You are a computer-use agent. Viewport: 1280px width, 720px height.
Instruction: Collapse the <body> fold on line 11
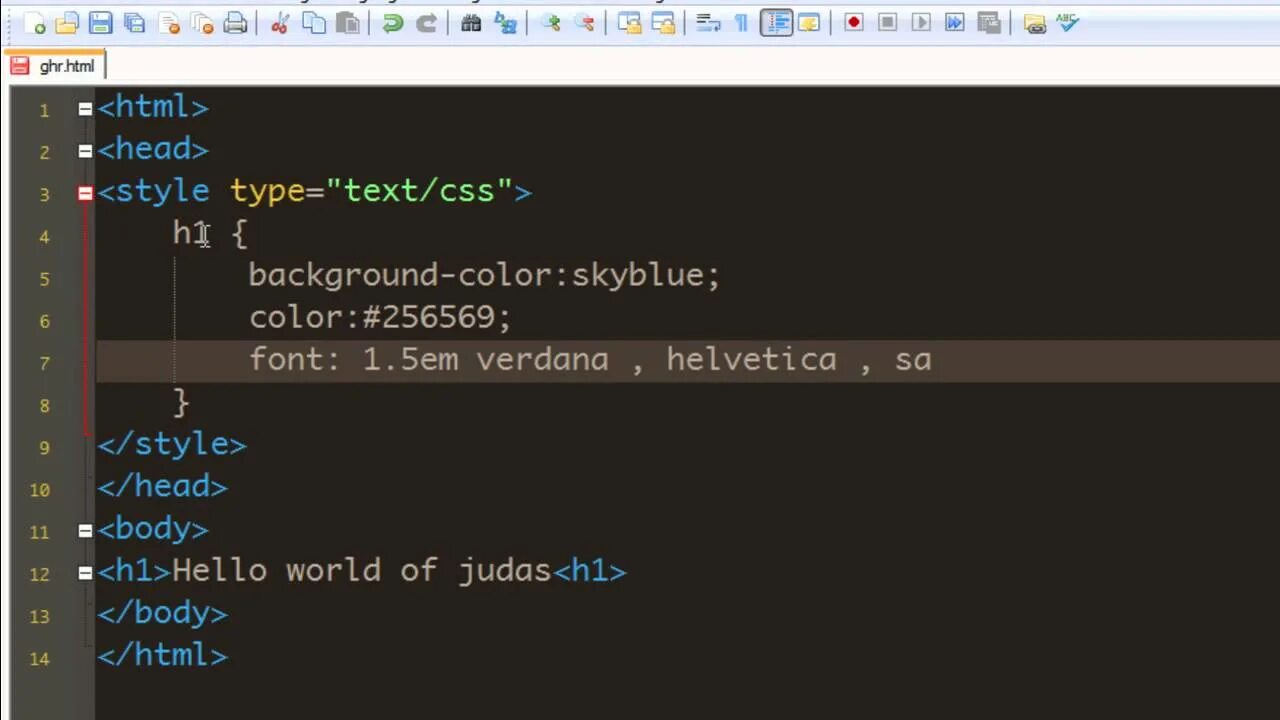[85, 530]
